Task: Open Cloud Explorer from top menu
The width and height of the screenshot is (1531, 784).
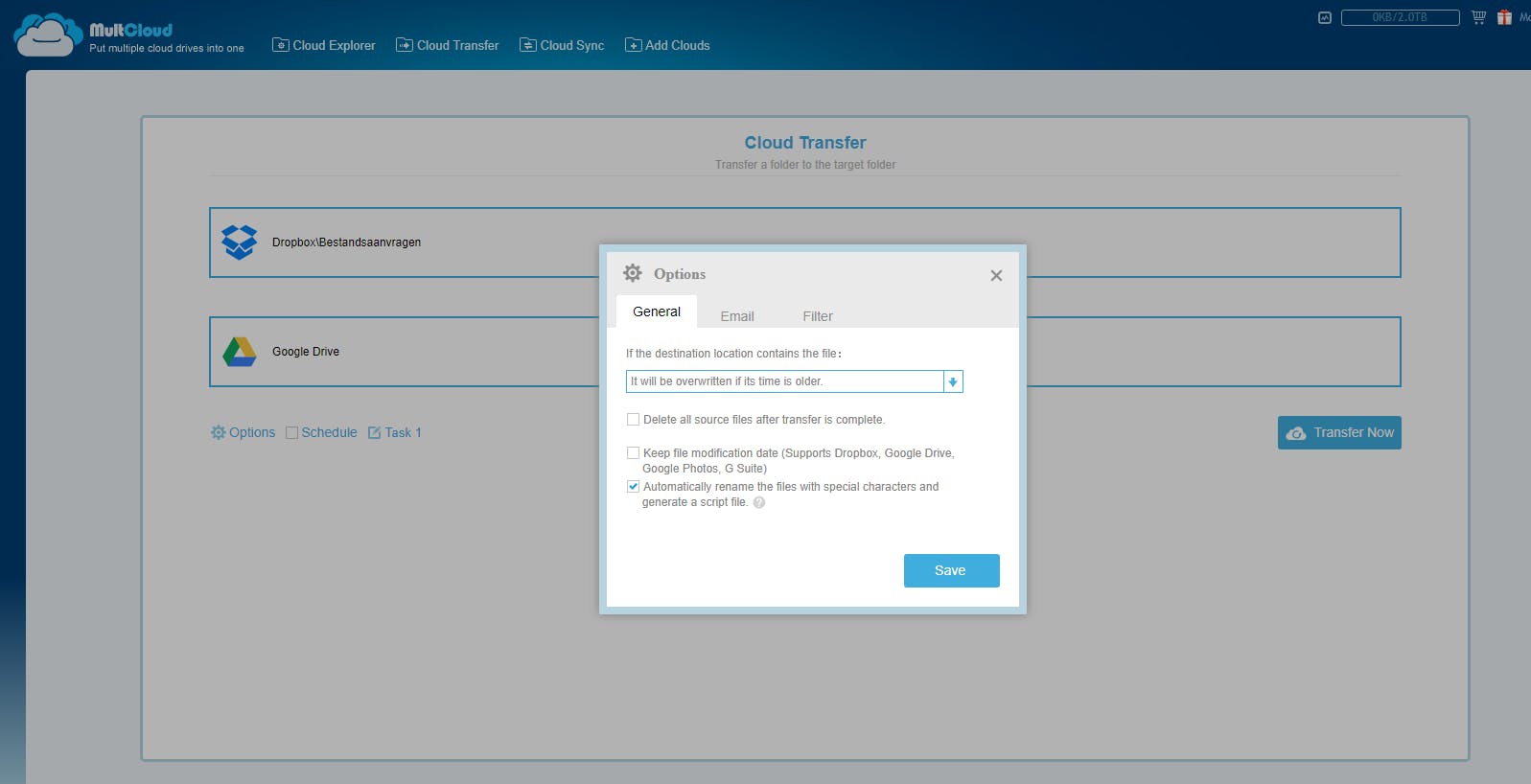Action: pyautogui.click(x=324, y=45)
